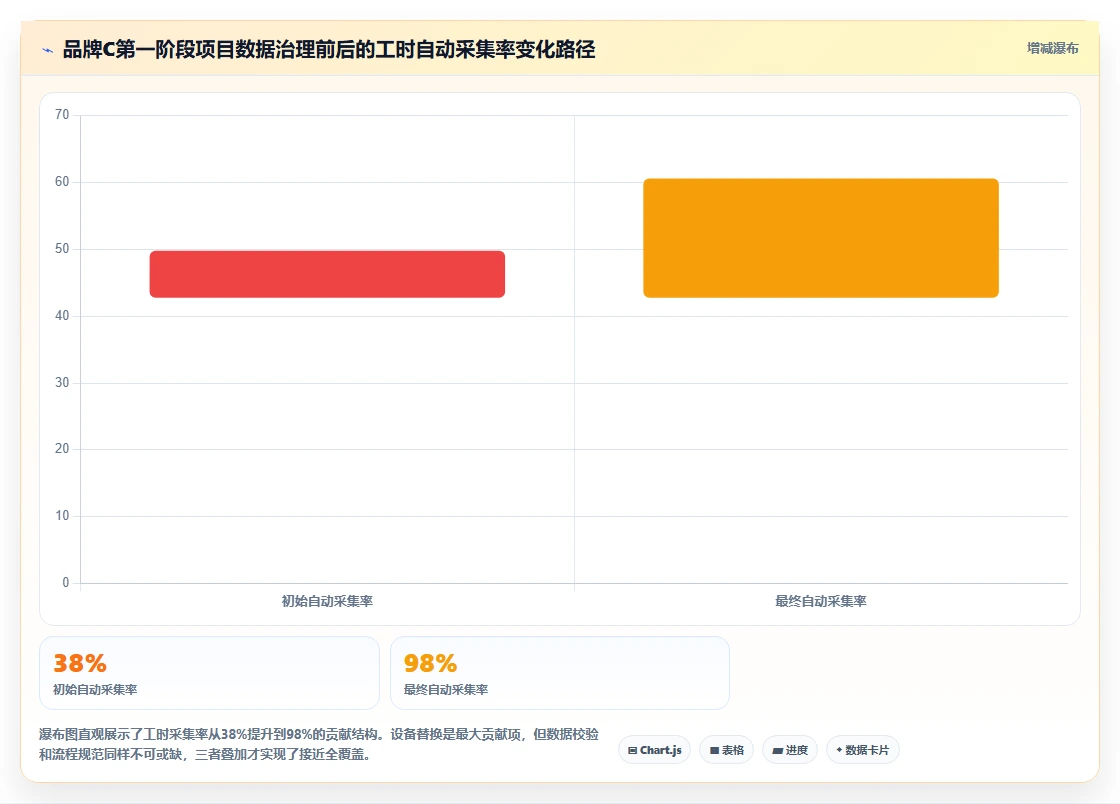Click the 增减瀑布 label in header

click(1052, 49)
